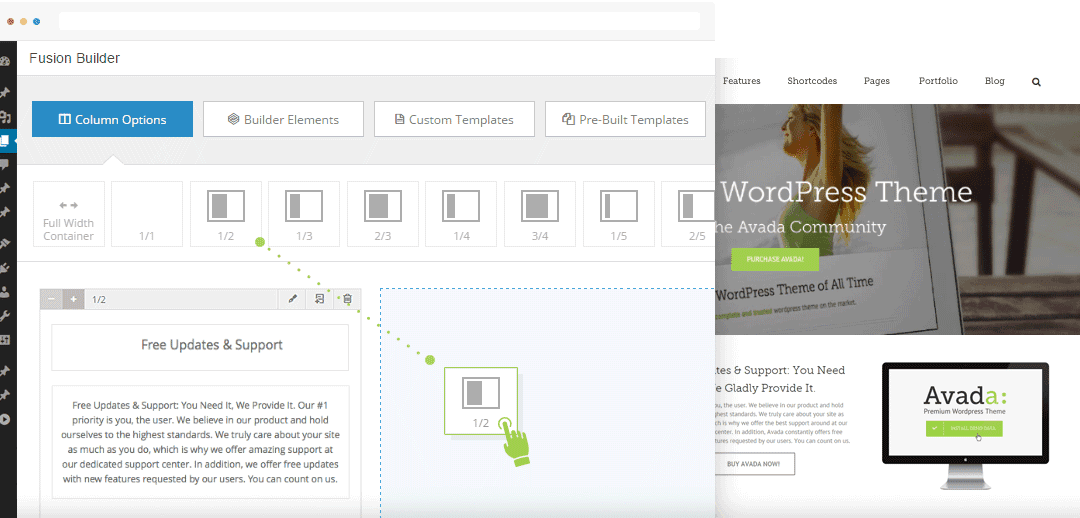Switch to the Custom Templates tab
Image resolution: width=1080 pixels, height=518 pixels.
tap(455, 119)
